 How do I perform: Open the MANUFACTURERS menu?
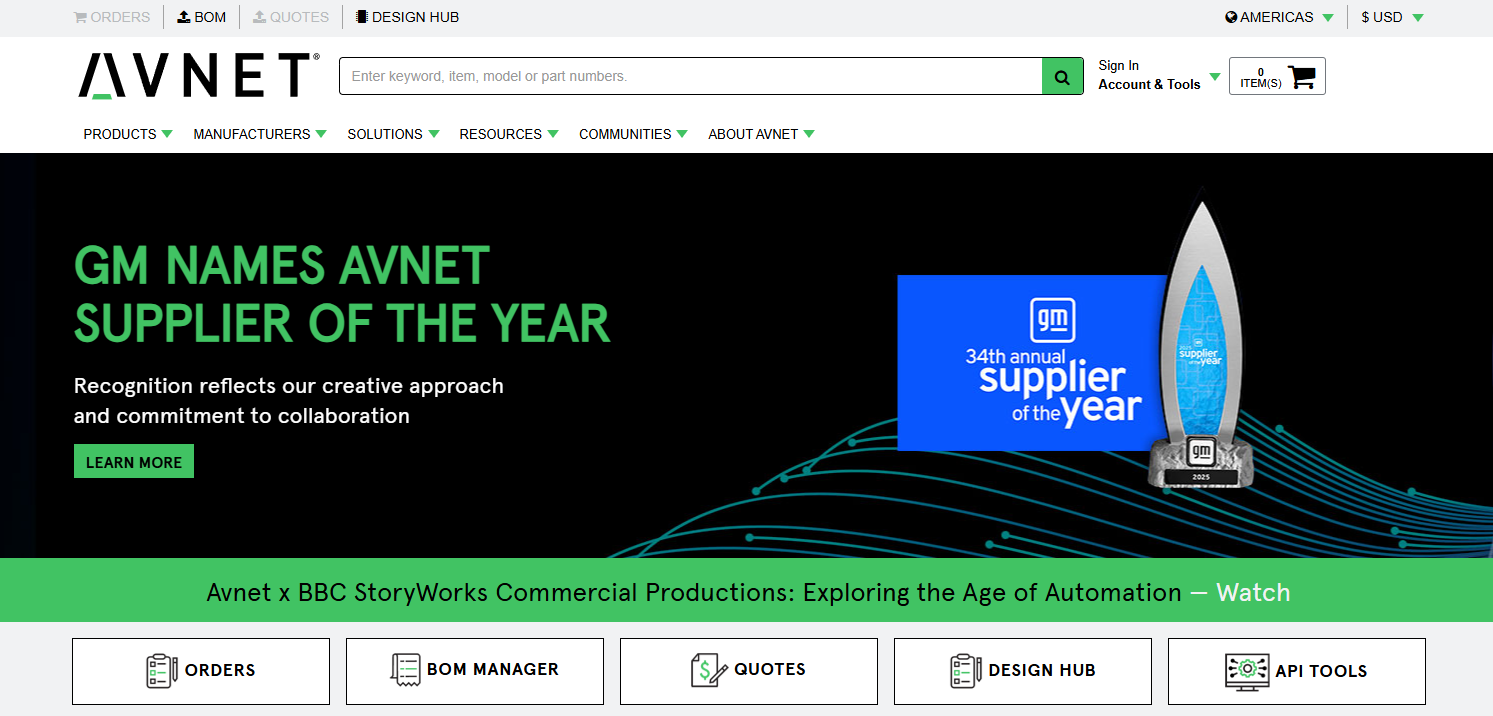coord(260,134)
